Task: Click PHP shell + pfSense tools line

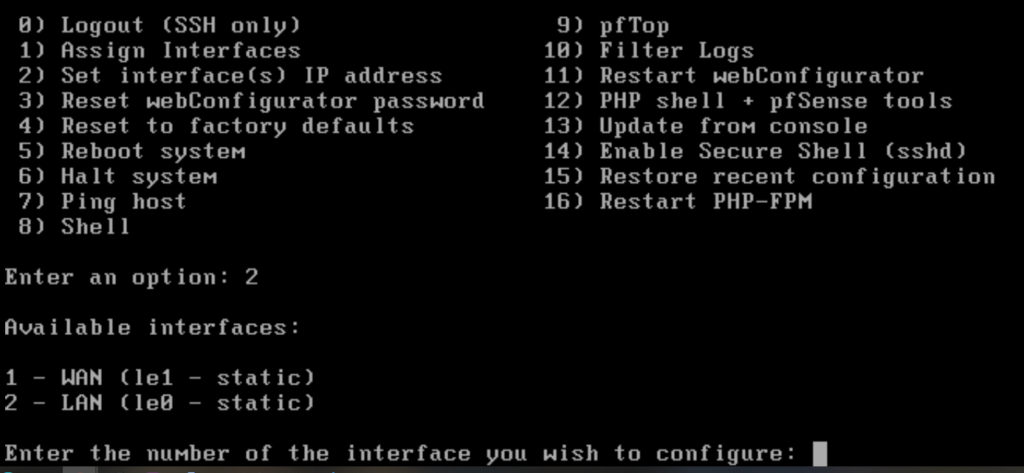Action: click(x=748, y=101)
